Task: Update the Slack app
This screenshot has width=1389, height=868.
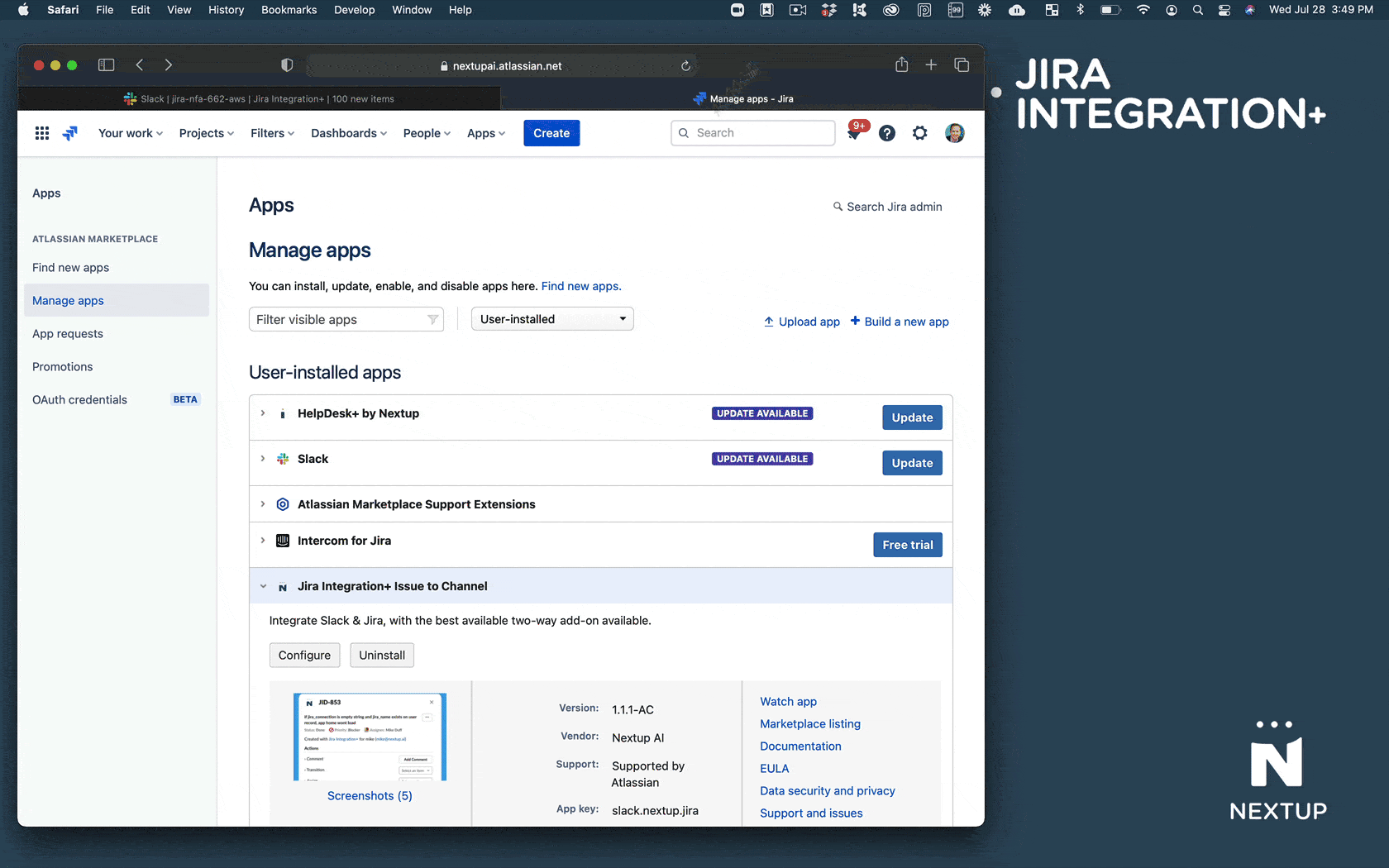Action: 912,463
